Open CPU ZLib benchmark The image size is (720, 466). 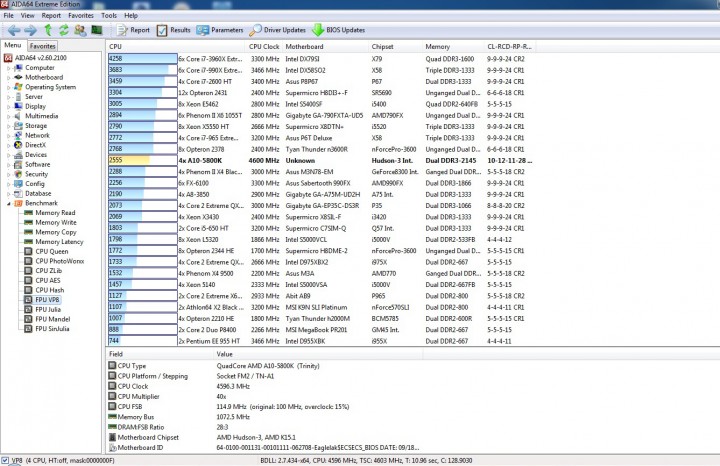(x=43, y=271)
